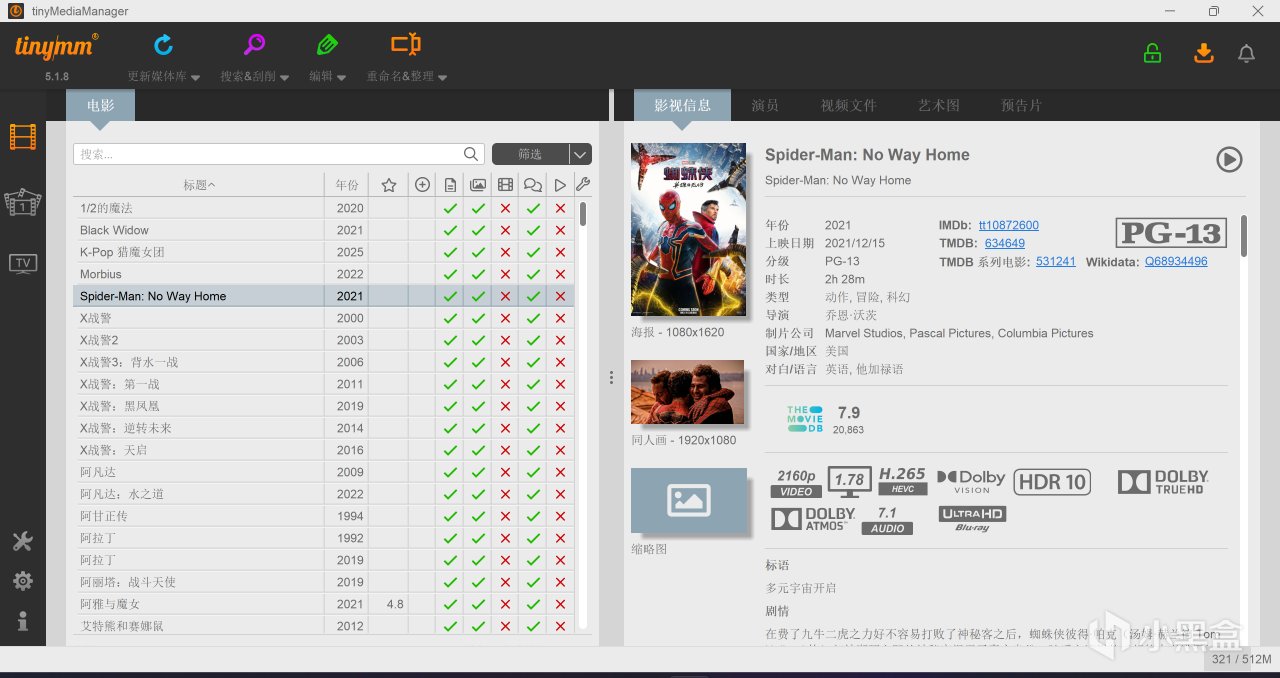Viewport: 1280px width, 678px height.
Task: Open the notifications bell icon
Action: (1246, 54)
